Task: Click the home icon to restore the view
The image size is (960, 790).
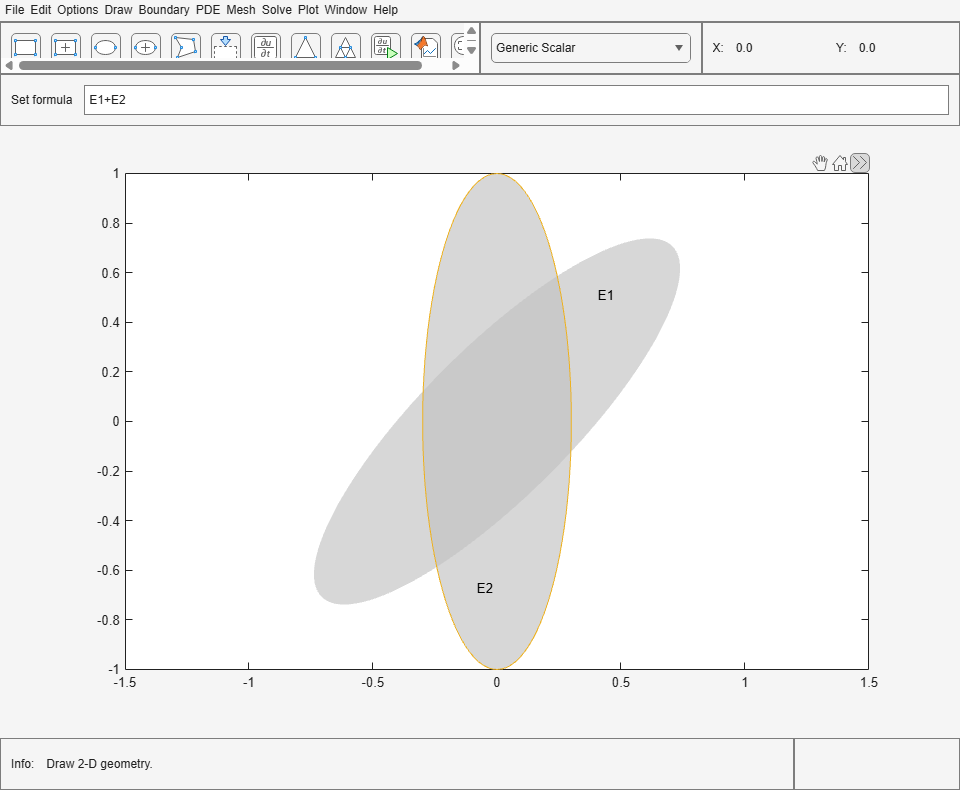Action: click(840, 162)
